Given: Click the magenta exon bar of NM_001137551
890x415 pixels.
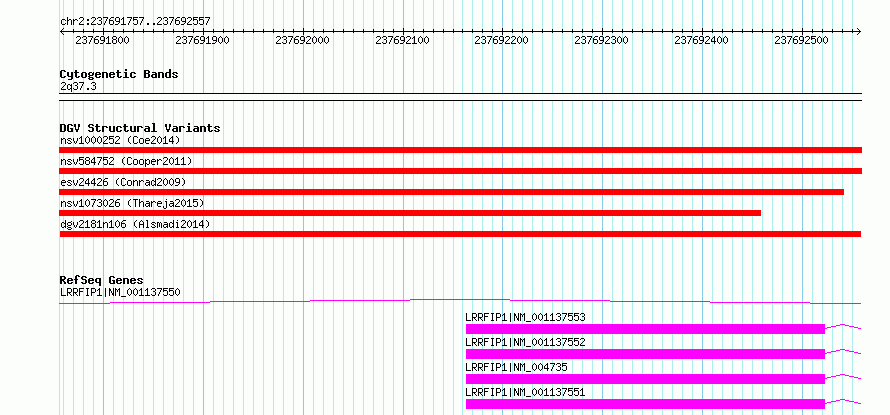Looking at the screenshot, I should pos(645,404).
